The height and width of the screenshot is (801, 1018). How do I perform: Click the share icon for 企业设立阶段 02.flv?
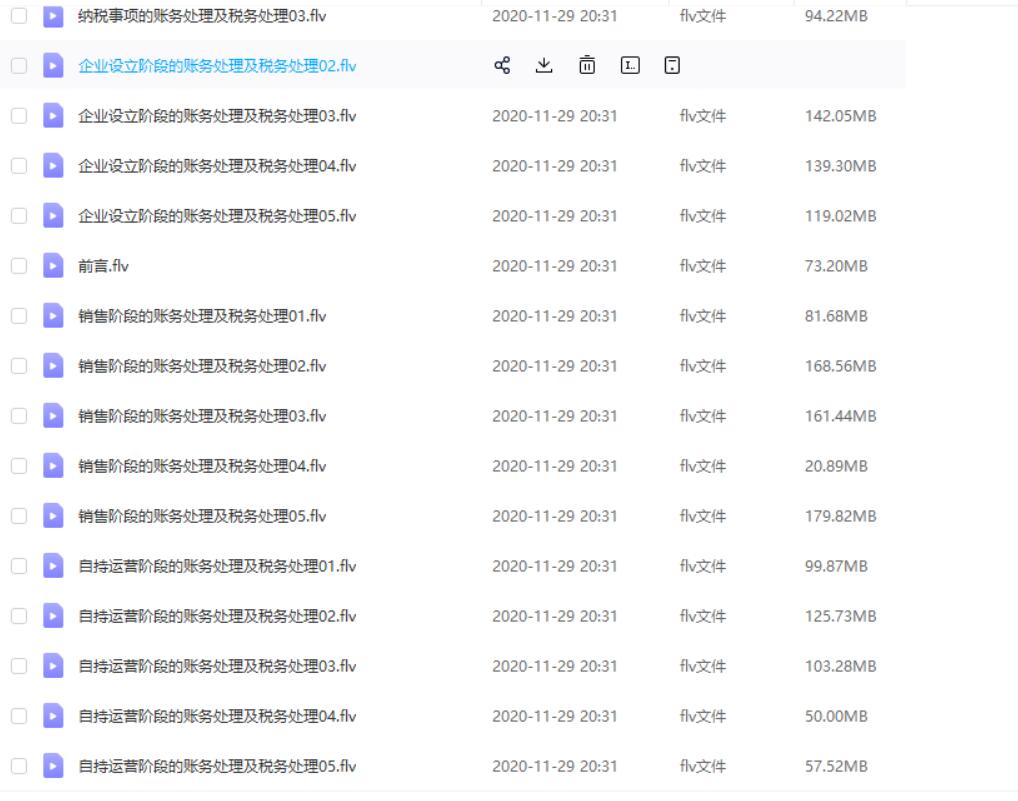tap(502, 66)
